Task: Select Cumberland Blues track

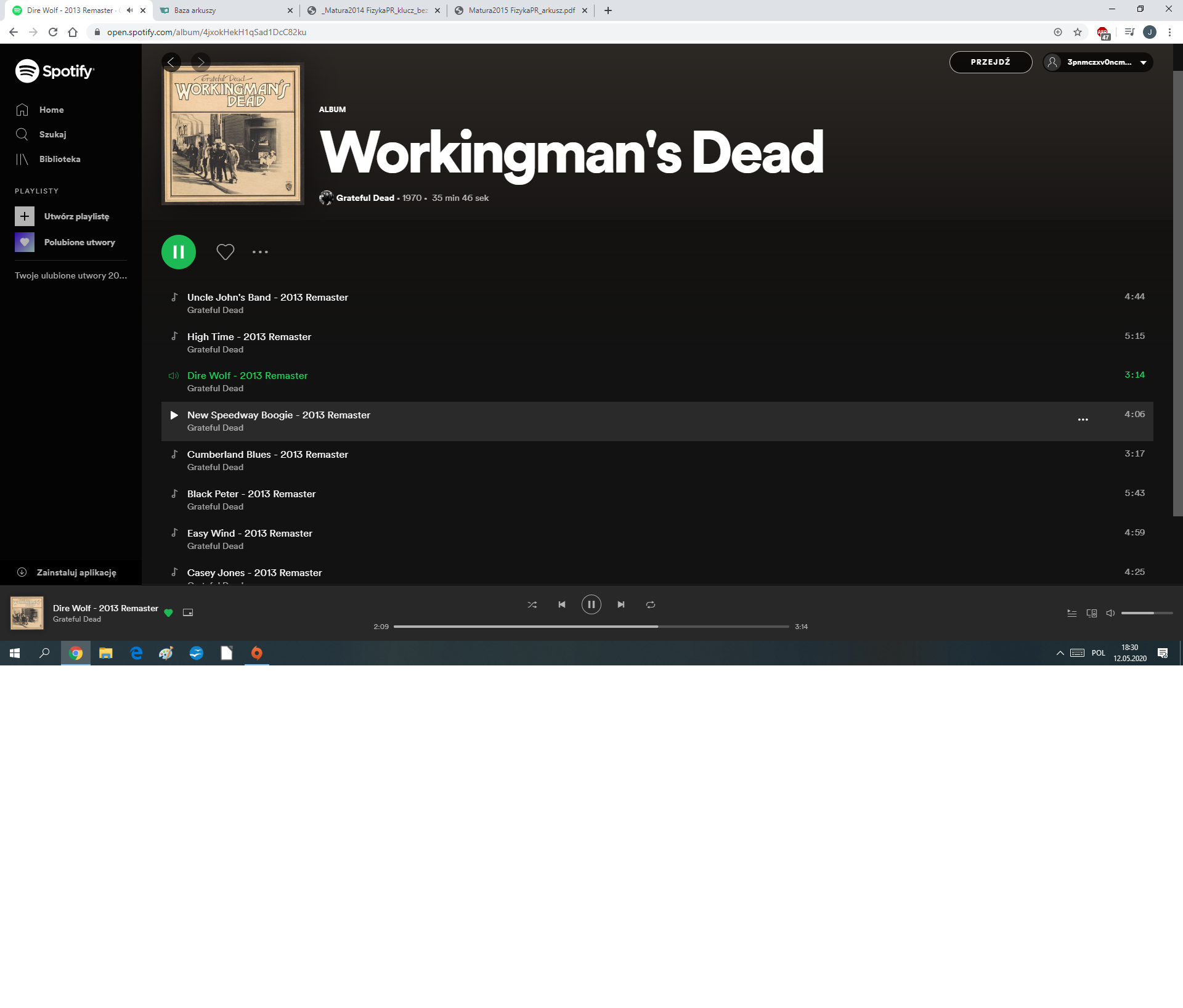Action: pyautogui.click(x=657, y=460)
